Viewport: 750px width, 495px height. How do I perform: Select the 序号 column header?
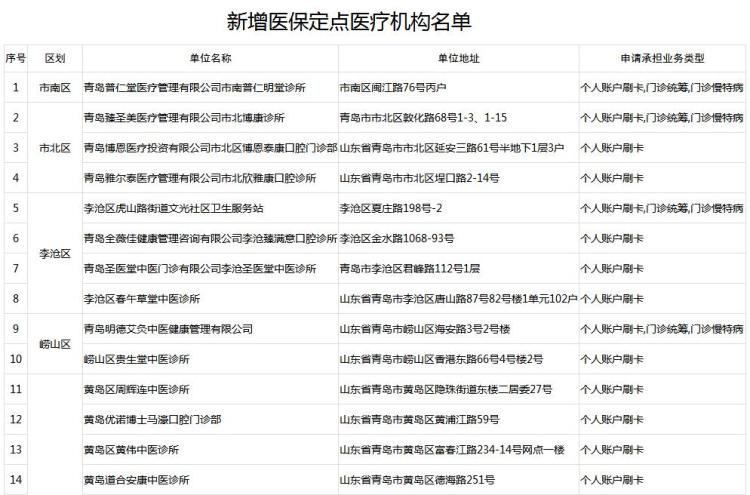coord(16,58)
